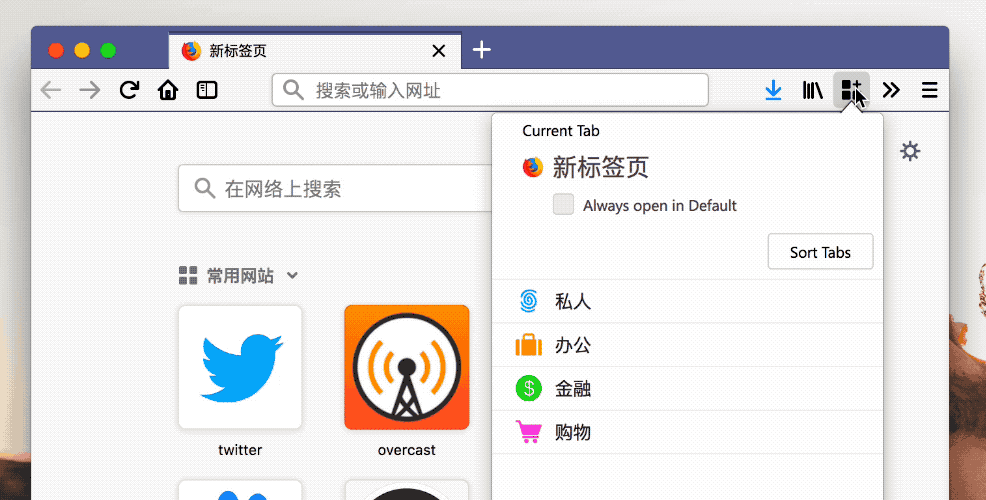The image size is (986, 500).
Task: Click the fingerprint icon for 私人
Action: coord(529,301)
